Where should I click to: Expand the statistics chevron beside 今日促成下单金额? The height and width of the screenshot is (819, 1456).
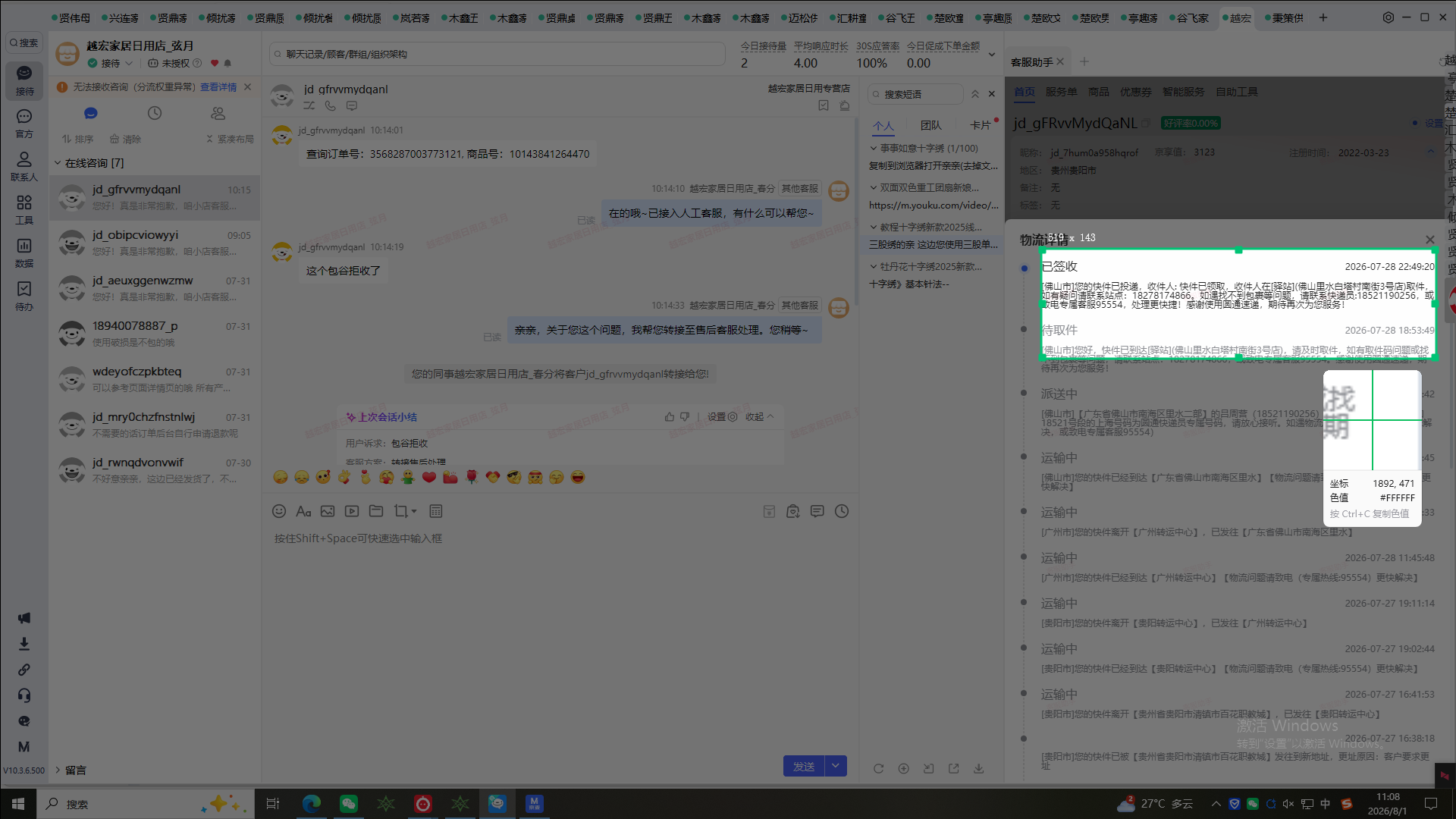point(991,55)
